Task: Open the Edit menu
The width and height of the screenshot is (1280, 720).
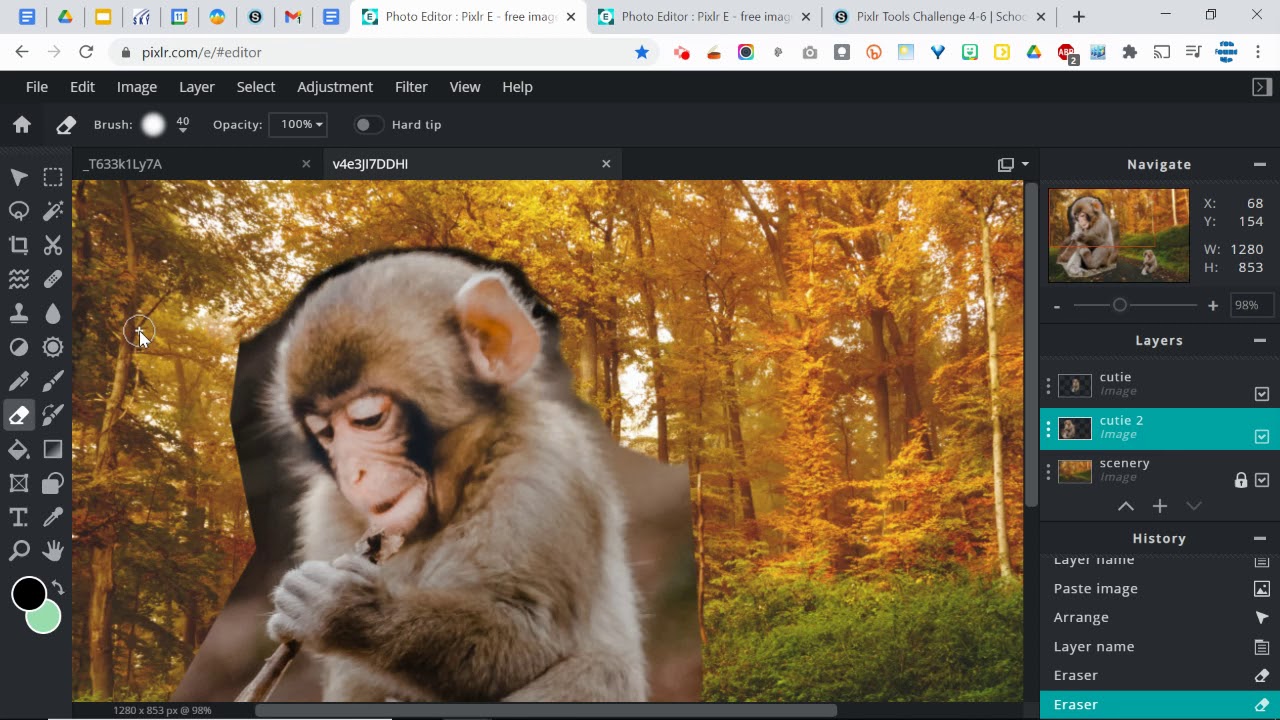Action: pyautogui.click(x=82, y=87)
